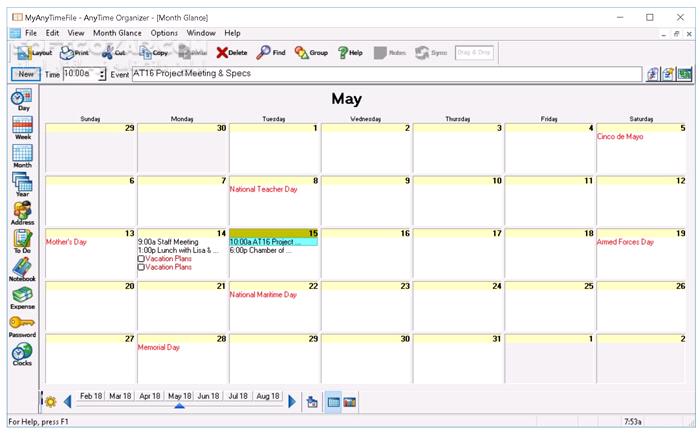Open the File menu
The image size is (700, 434).
[x=31, y=33]
